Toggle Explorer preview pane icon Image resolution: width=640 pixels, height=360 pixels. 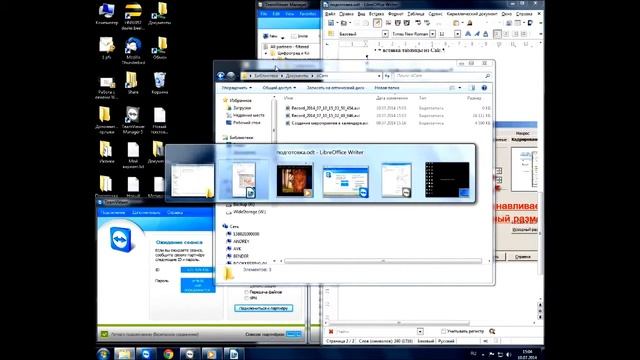click(x=473, y=88)
